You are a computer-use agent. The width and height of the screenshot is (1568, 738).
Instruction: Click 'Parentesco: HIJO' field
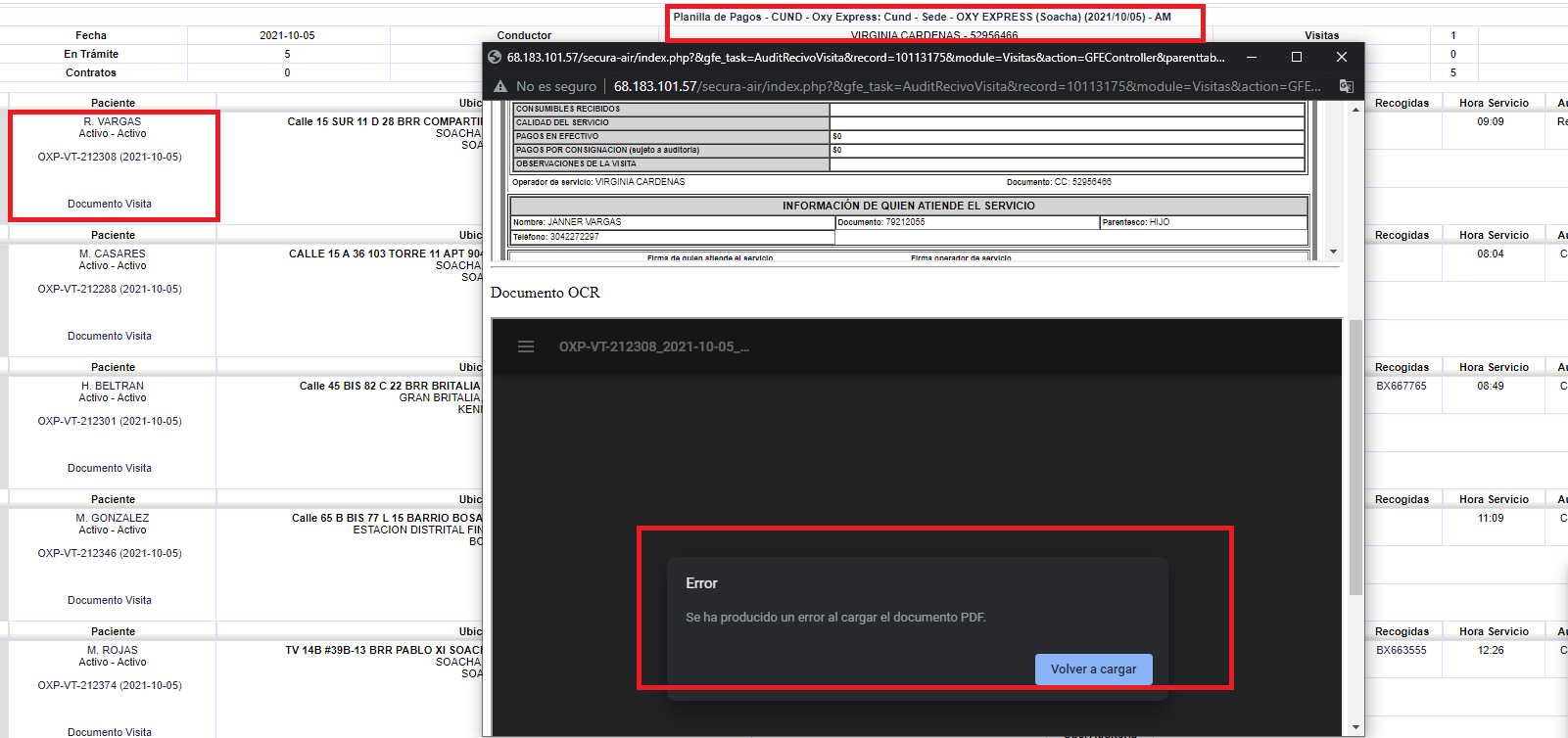[x=1204, y=222]
